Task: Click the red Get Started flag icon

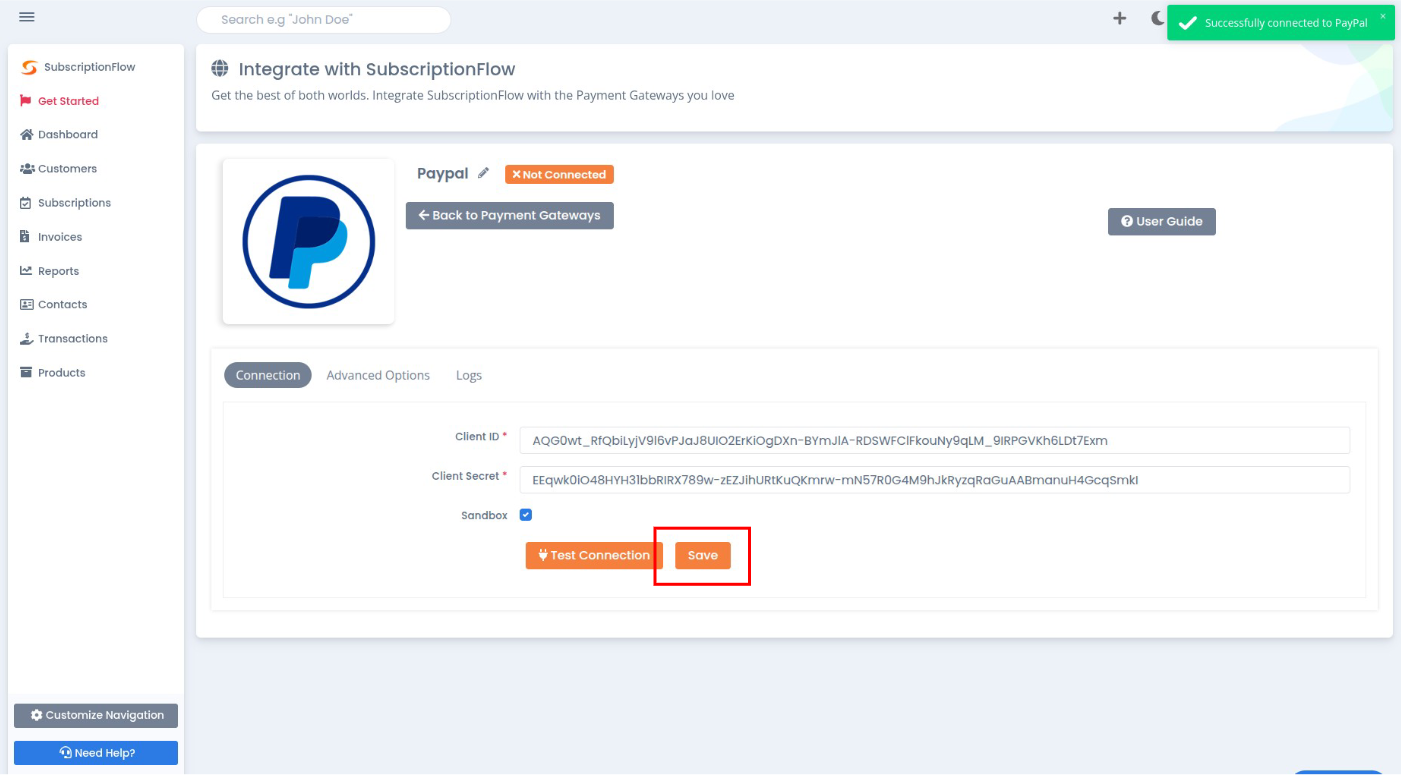Action: (x=26, y=101)
